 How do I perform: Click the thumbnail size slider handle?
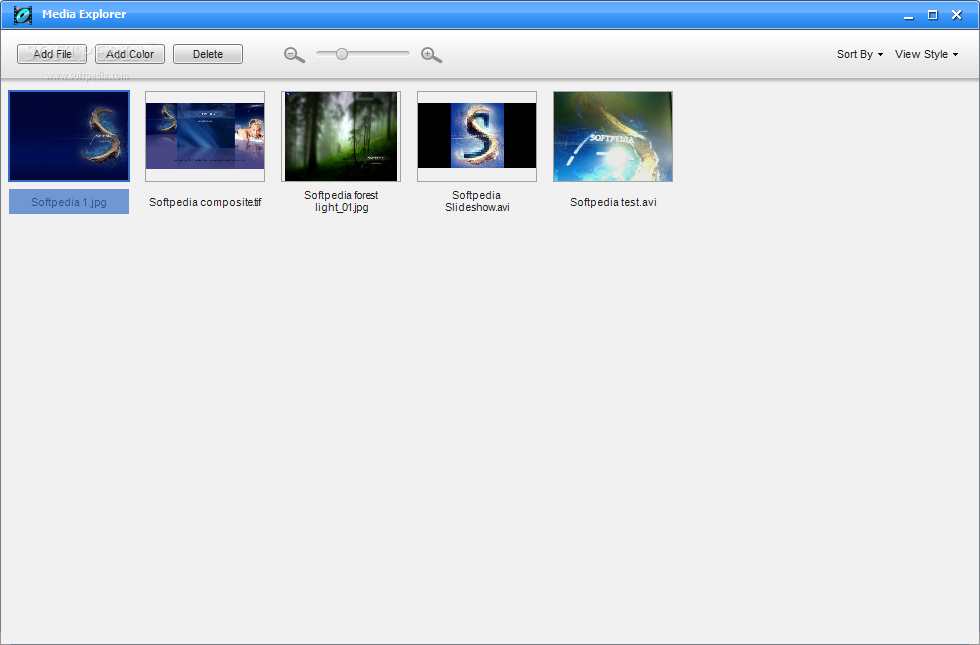[341, 54]
